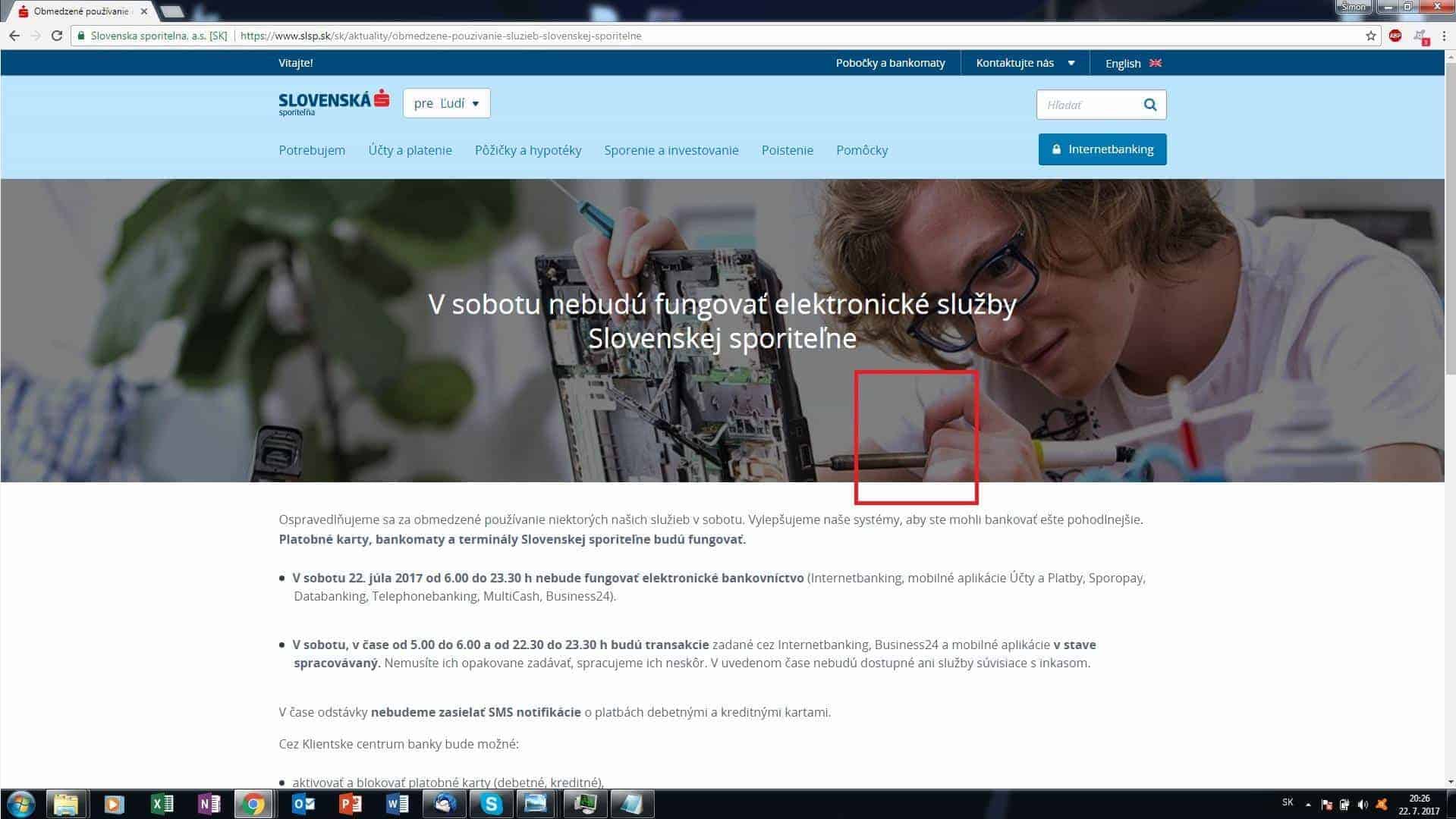
Task: Open the extension with the red badge
Action: [1420, 36]
